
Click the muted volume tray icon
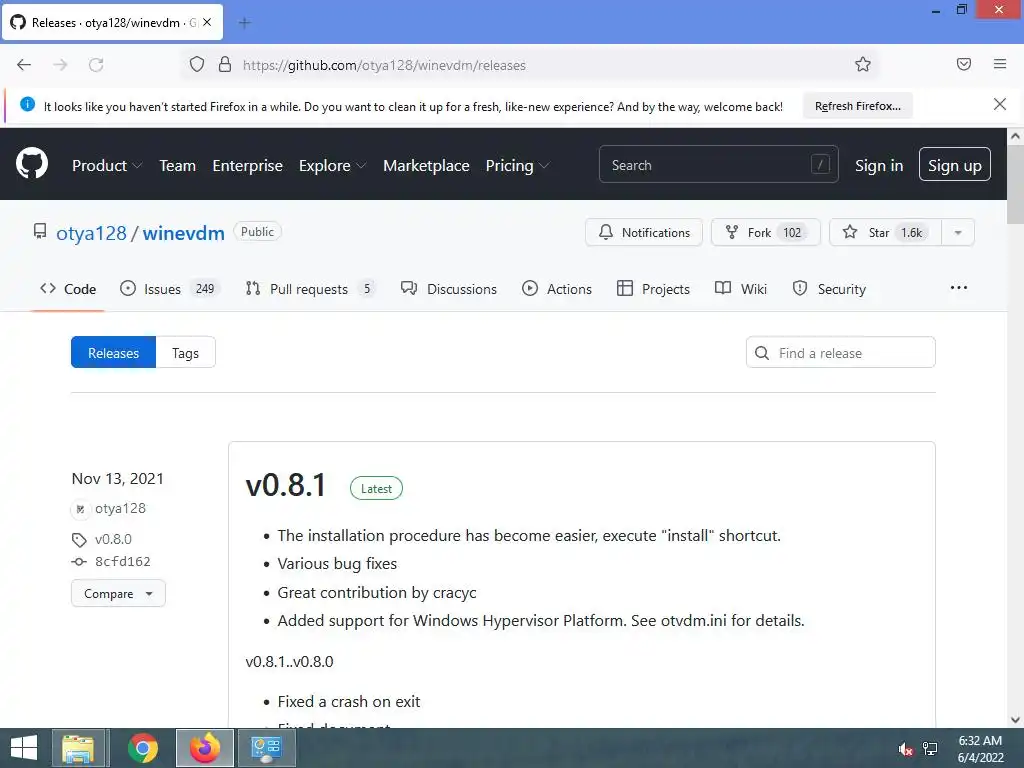coord(904,749)
